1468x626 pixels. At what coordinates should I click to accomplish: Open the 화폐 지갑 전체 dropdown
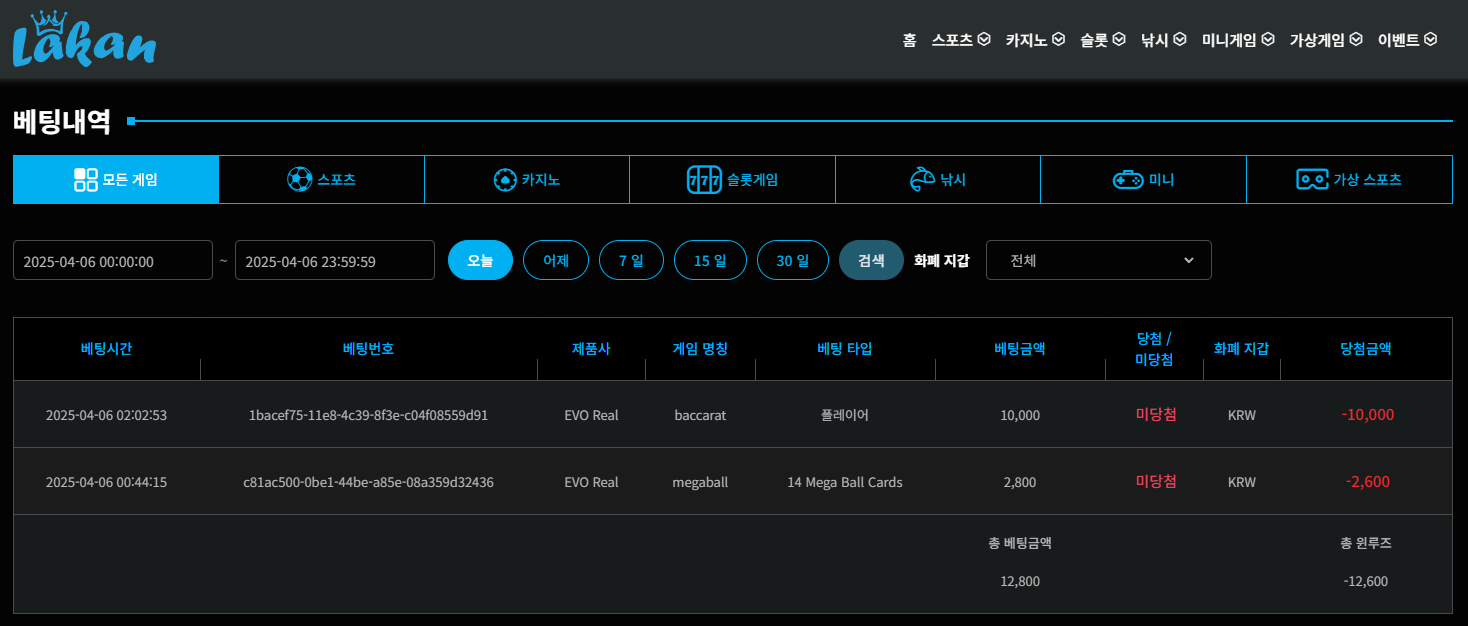coord(1098,260)
